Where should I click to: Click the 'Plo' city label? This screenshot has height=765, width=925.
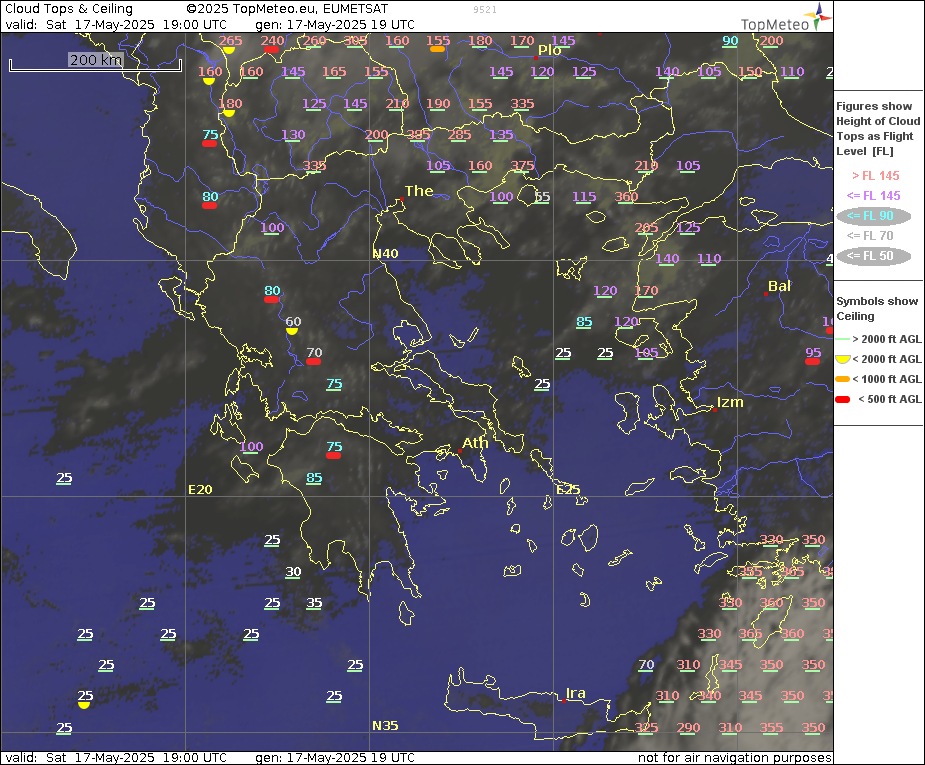(549, 50)
